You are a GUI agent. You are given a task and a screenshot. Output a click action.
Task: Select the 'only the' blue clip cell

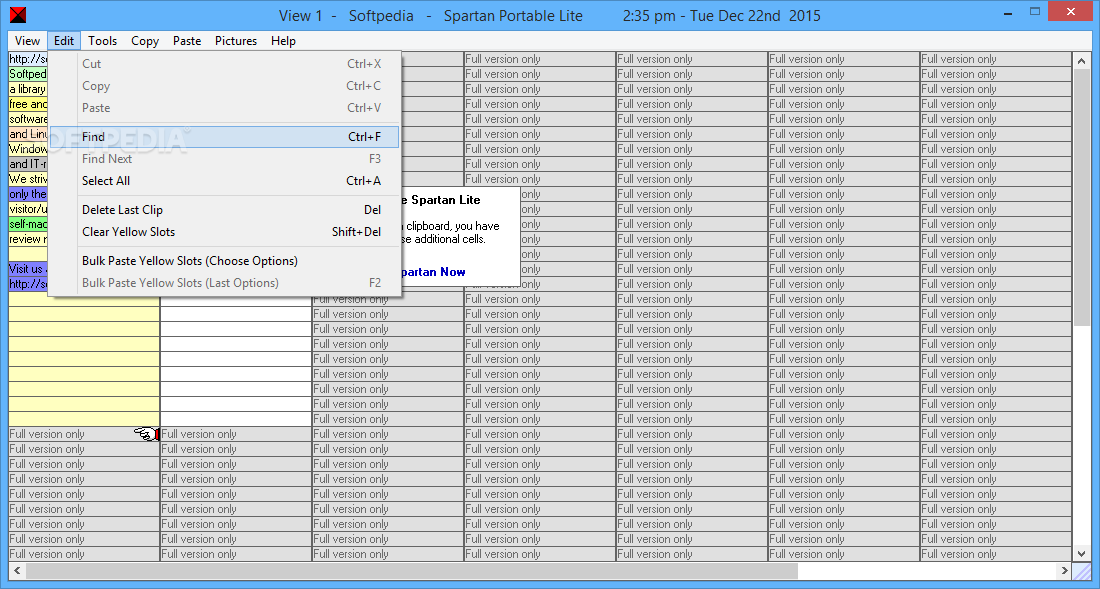(x=28, y=194)
